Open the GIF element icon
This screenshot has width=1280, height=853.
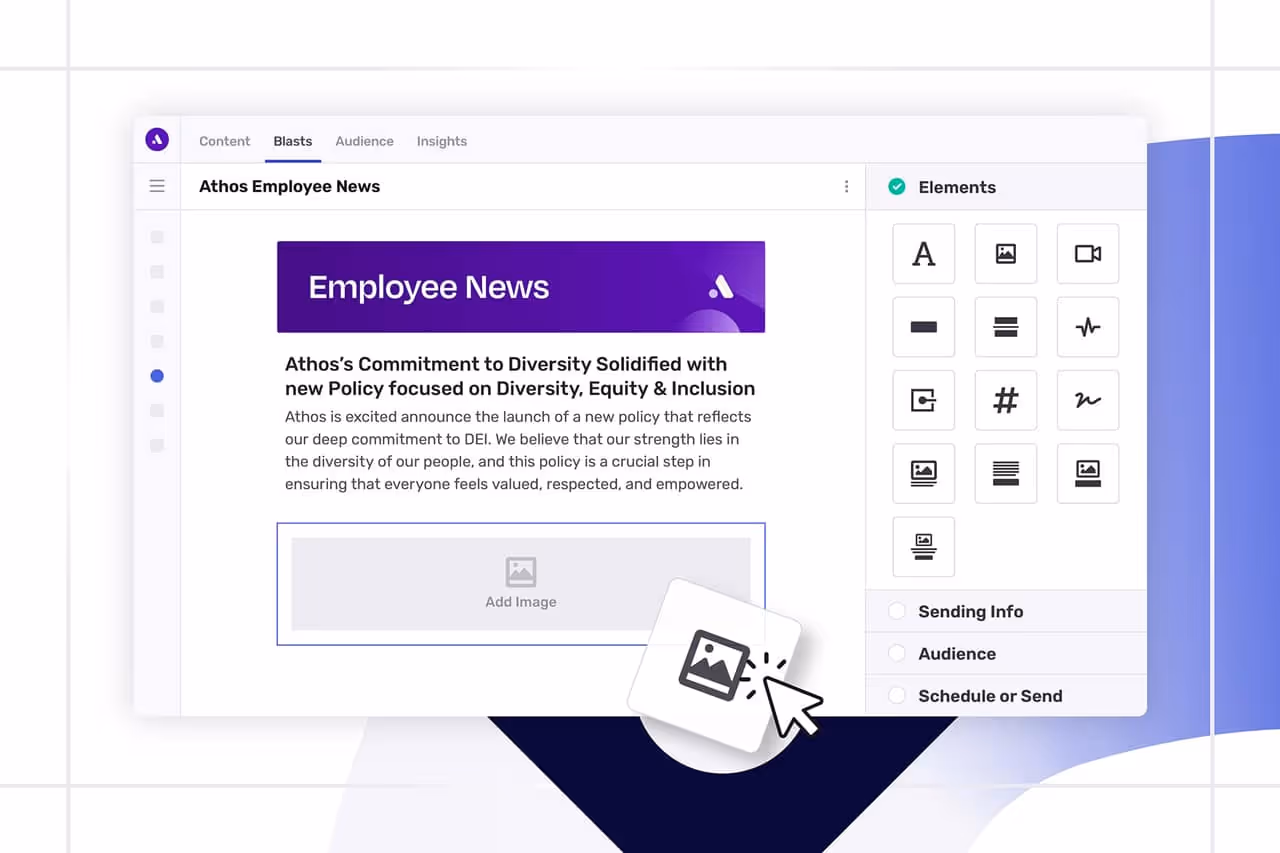tap(923, 400)
